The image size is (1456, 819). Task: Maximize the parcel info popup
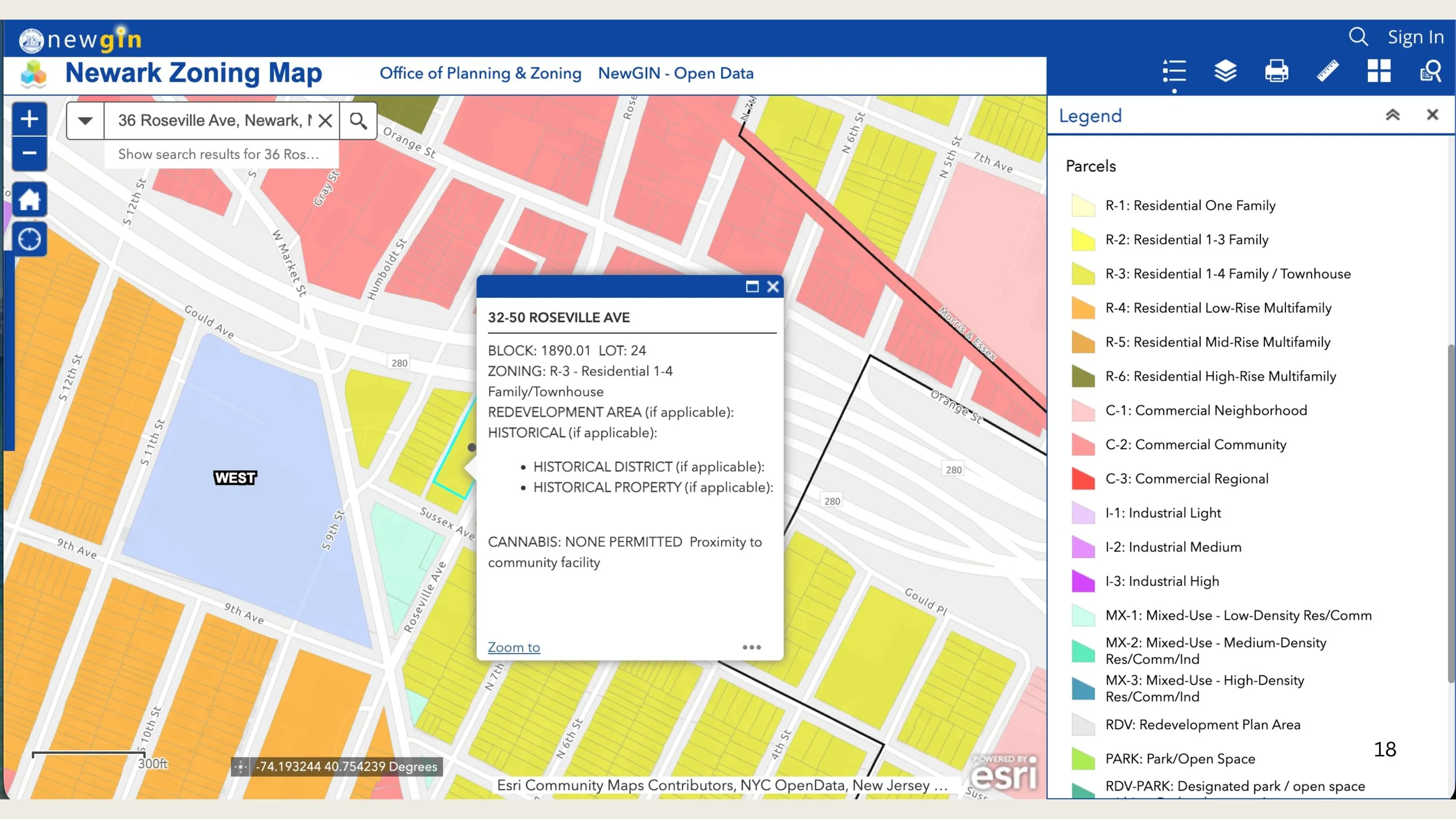(x=752, y=287)
